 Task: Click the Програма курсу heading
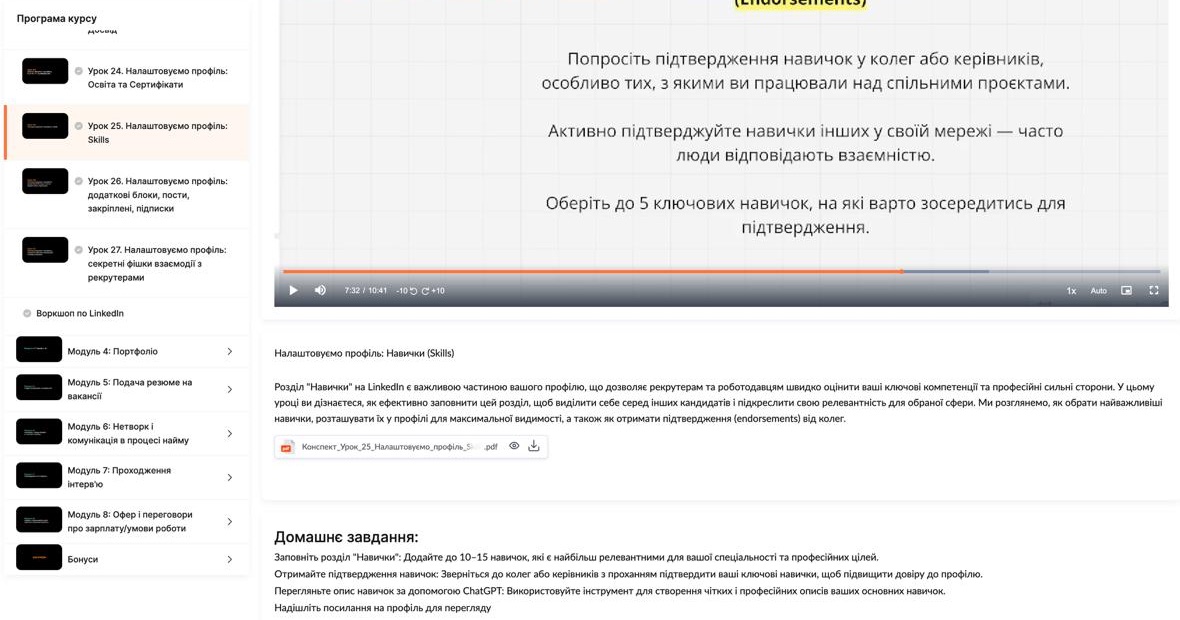pos(56,18)
